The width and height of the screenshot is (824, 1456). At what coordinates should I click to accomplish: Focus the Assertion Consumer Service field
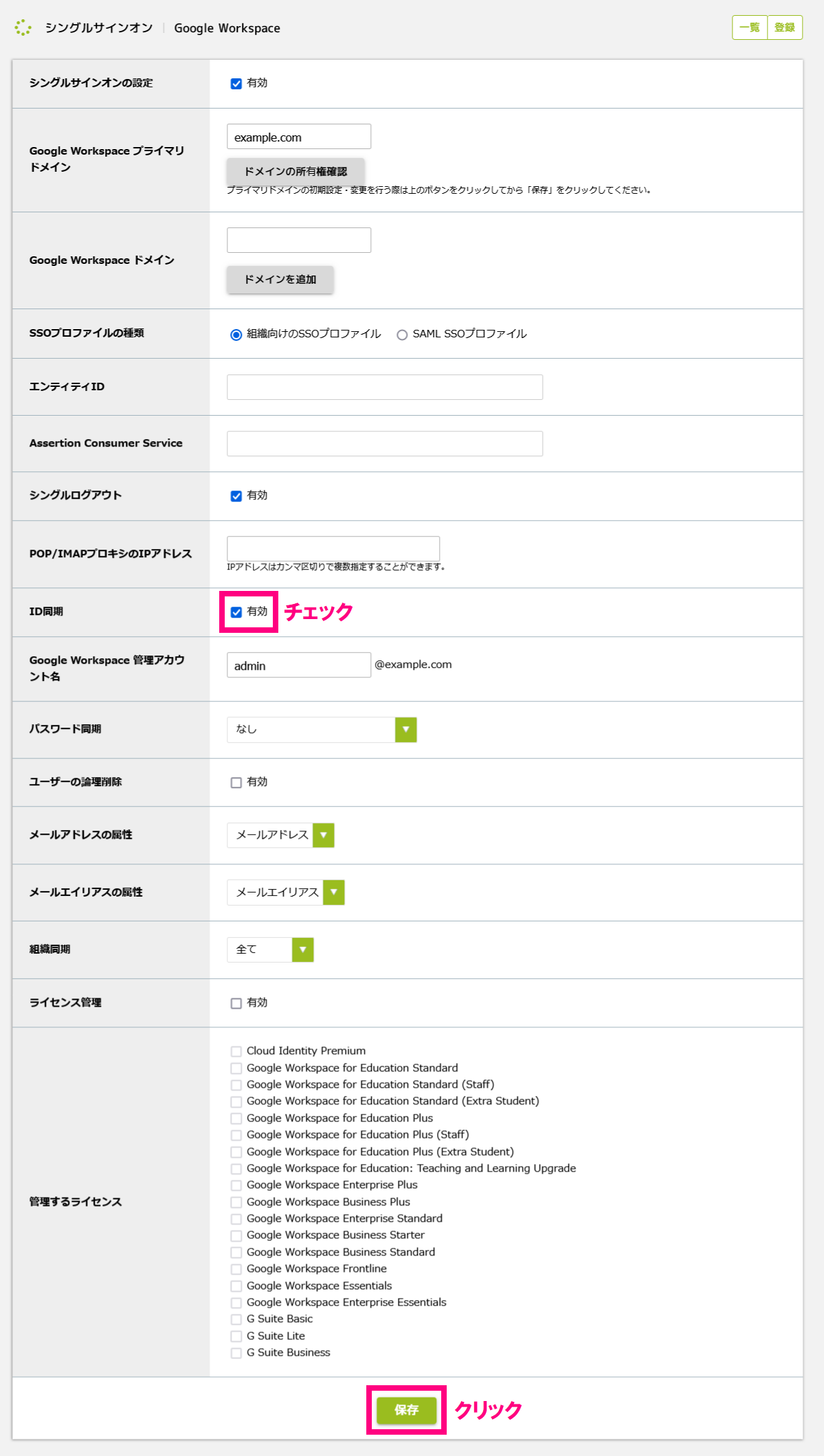point(385,443)
